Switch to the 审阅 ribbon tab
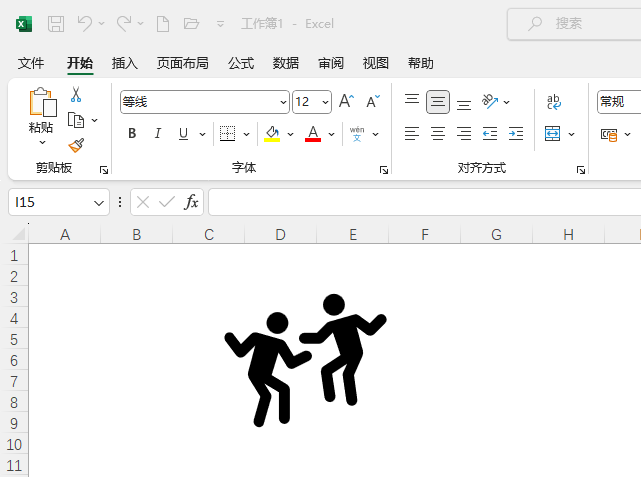The height and width of the screenshot is (477, 641). [x=331, y=63]
